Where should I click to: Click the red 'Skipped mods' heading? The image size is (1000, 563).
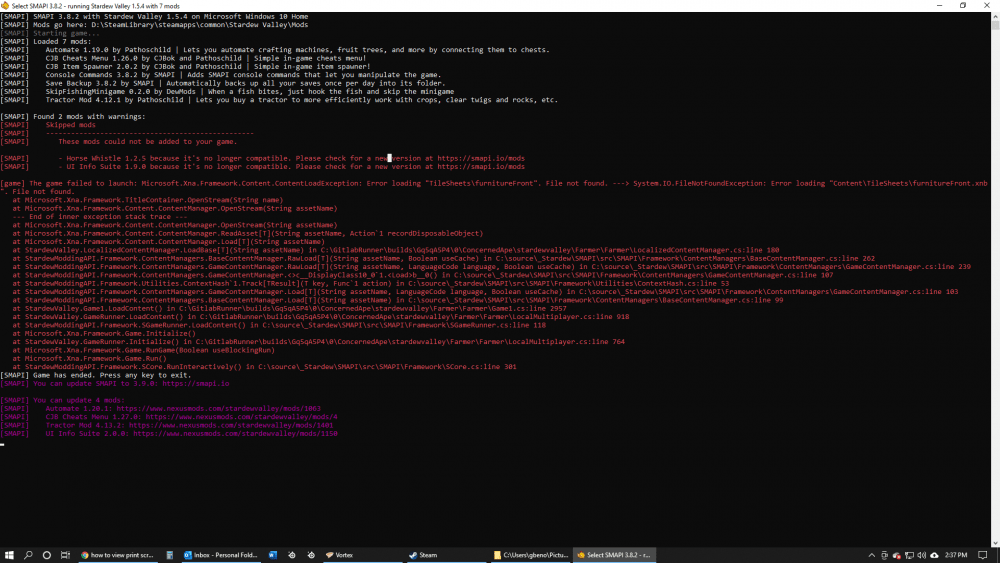click(x=70, y=125)
